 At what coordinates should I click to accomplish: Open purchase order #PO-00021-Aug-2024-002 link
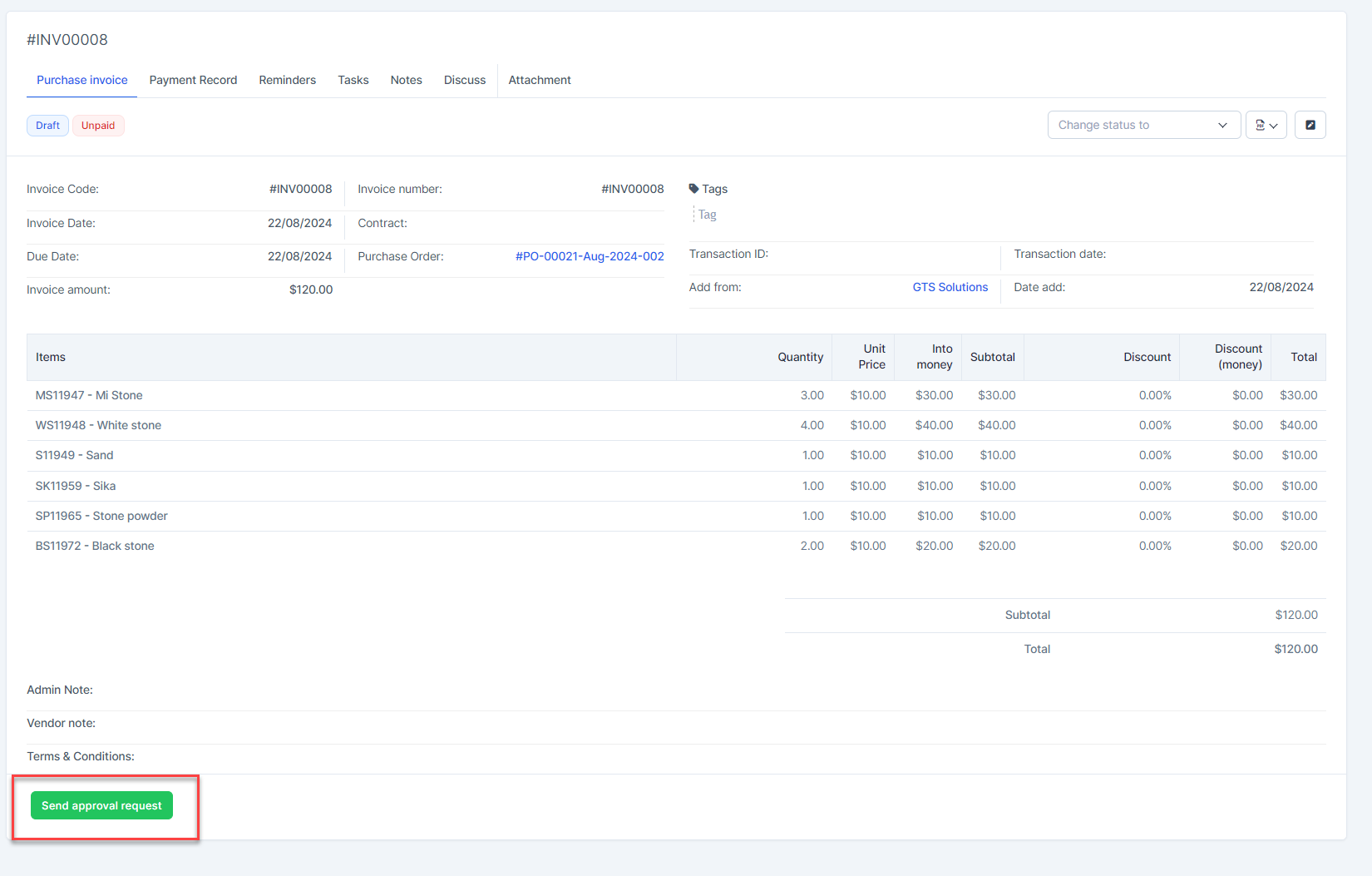click(x=589, y=256)
